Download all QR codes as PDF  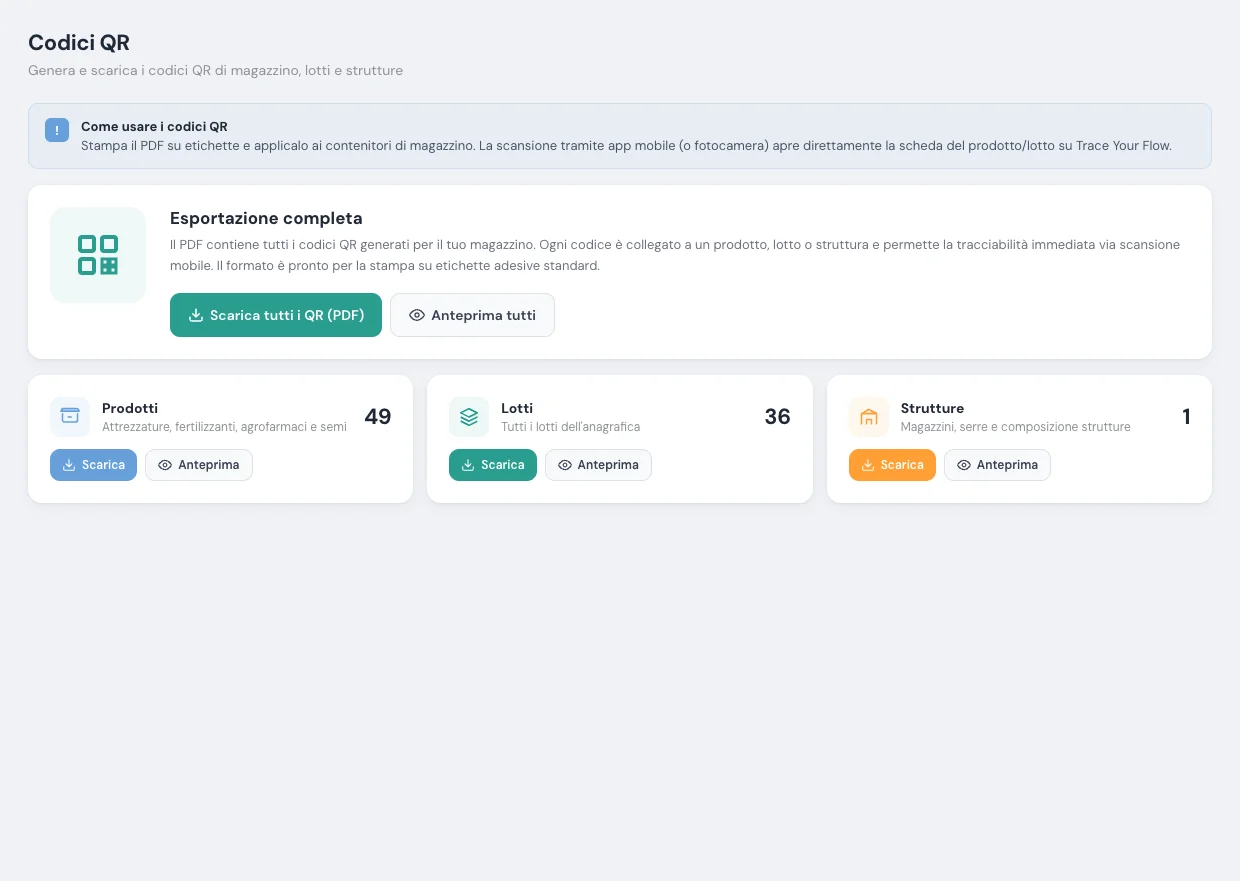[276, 315]
